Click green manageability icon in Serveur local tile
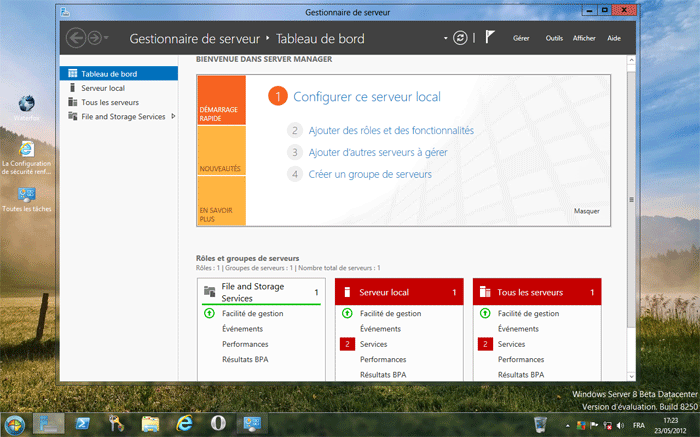The width and height of the screenshot is (700, 437). [x=347, y=313]
